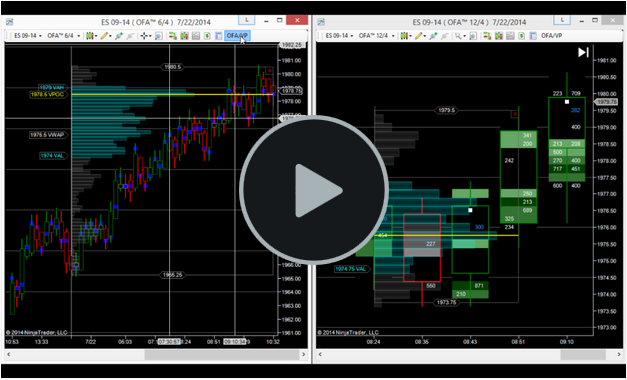The width and height of the screenshot is (627, 380).
Task: Click the red A marker on right chart
Action: [515, 114]
